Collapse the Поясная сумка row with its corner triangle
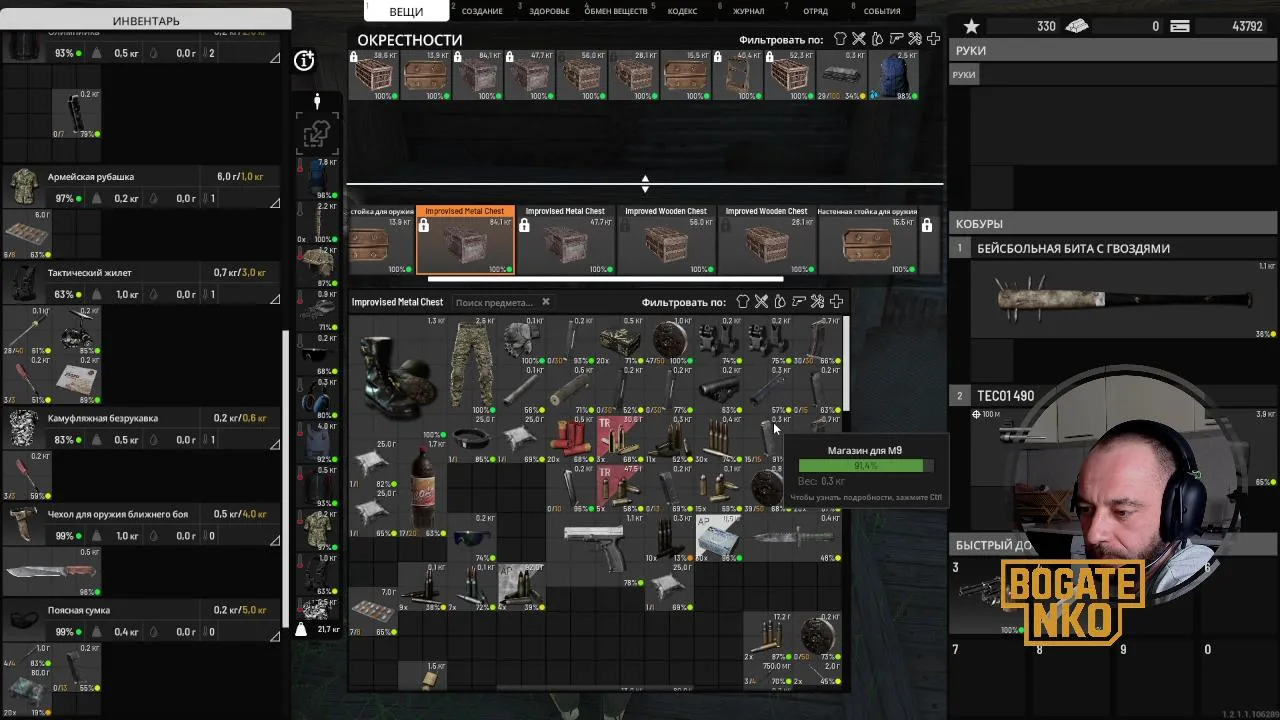 click(275, 635)
